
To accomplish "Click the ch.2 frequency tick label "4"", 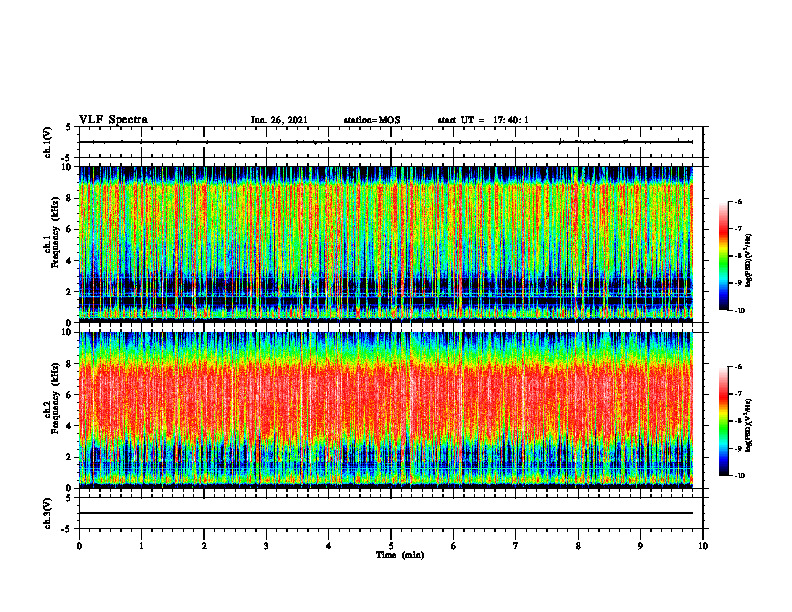I will tap(70, 426).
